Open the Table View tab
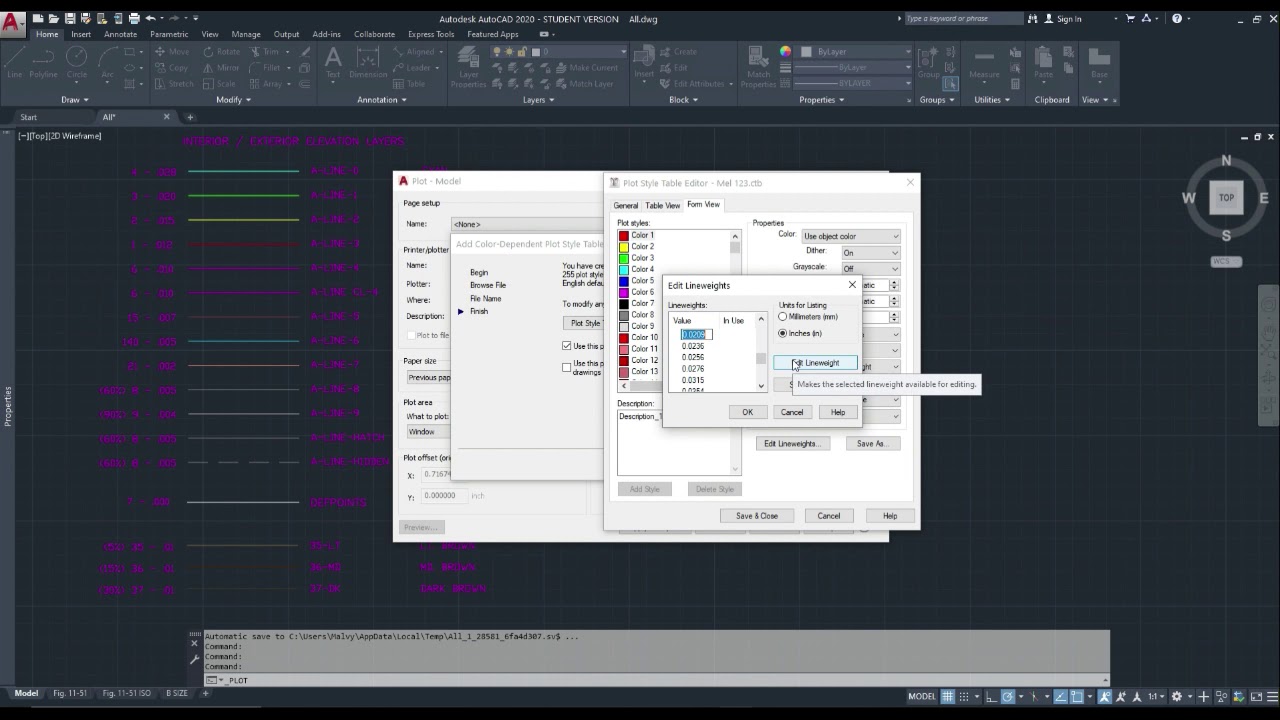Viewport: 1280px width, 720px height. tap(662, 205)
